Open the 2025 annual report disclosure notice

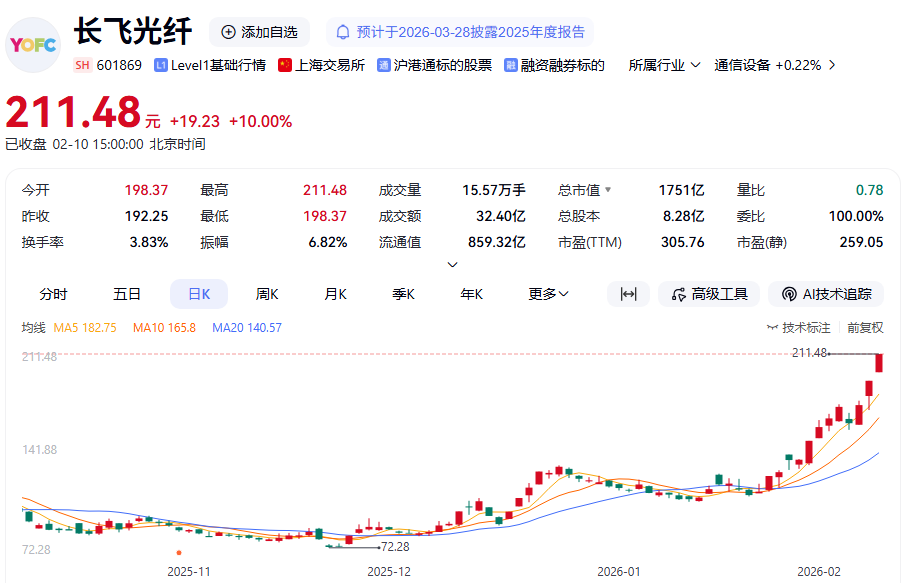click(x=460, y=32)
